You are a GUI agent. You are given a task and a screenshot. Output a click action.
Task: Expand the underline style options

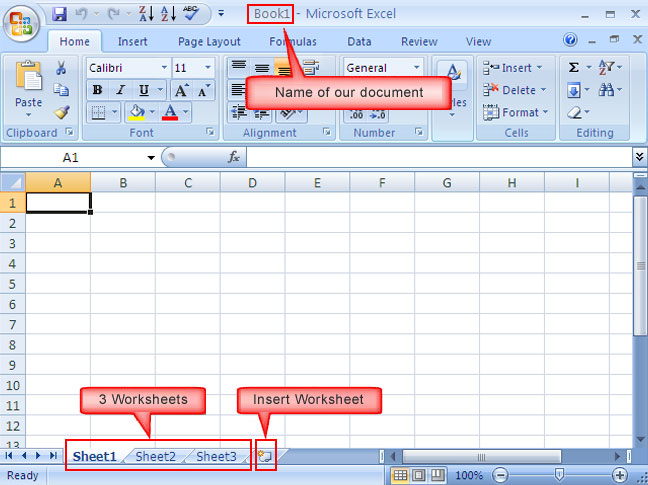coord(160,90)
